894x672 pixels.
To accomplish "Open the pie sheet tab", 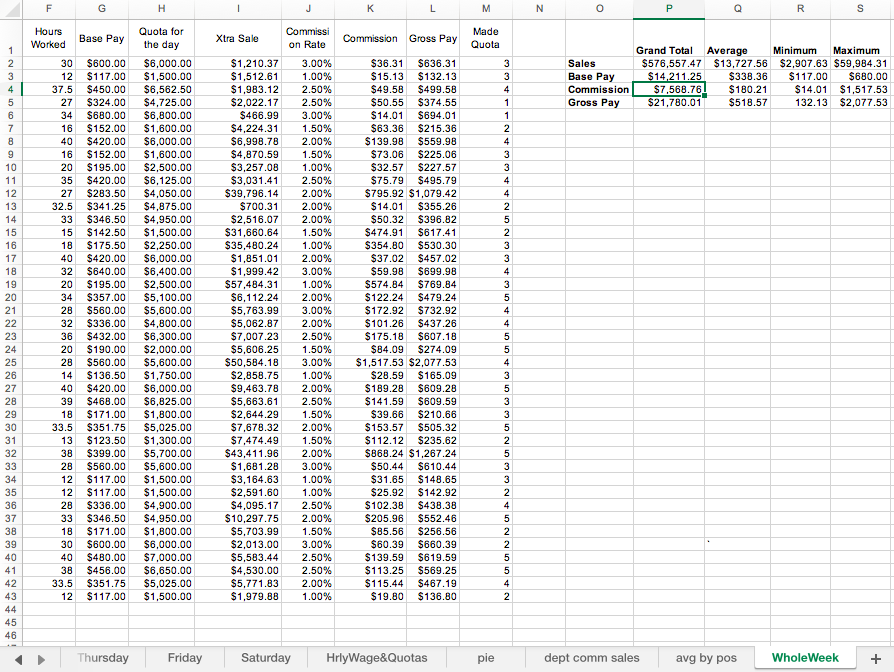I will tap(486, 658).
